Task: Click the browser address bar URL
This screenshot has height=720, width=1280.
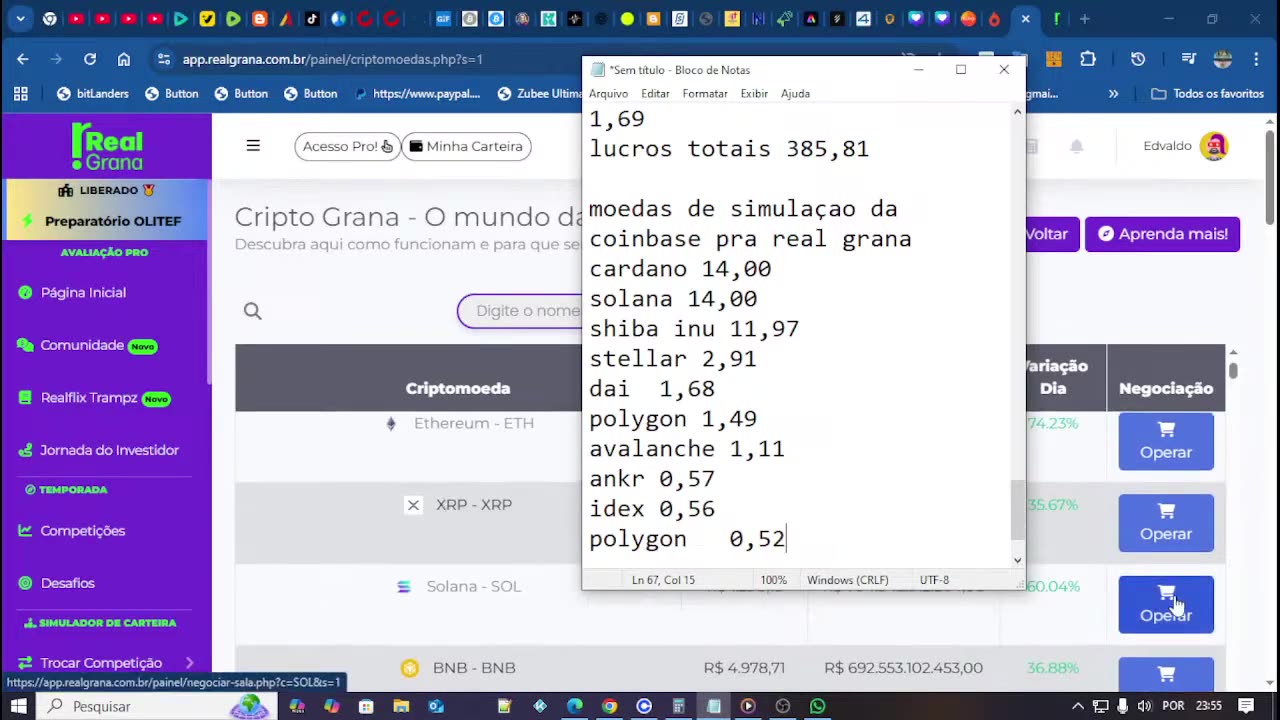Action: tap(333, 59)
